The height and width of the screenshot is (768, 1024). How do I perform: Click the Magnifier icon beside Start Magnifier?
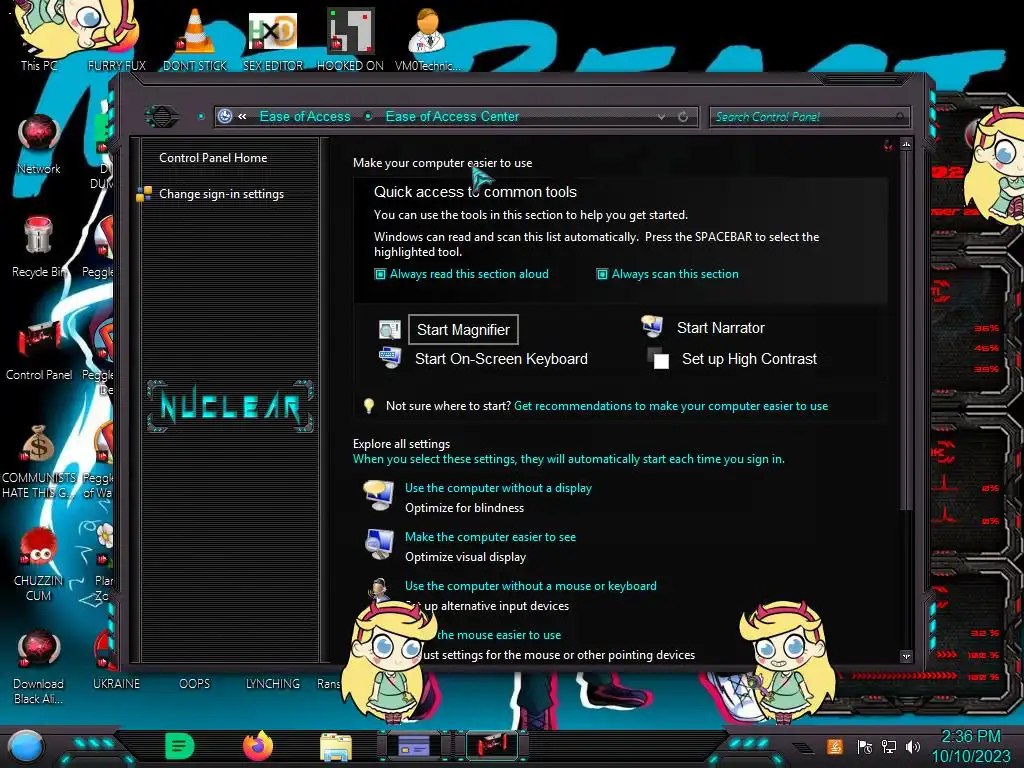tap(389, 329)
